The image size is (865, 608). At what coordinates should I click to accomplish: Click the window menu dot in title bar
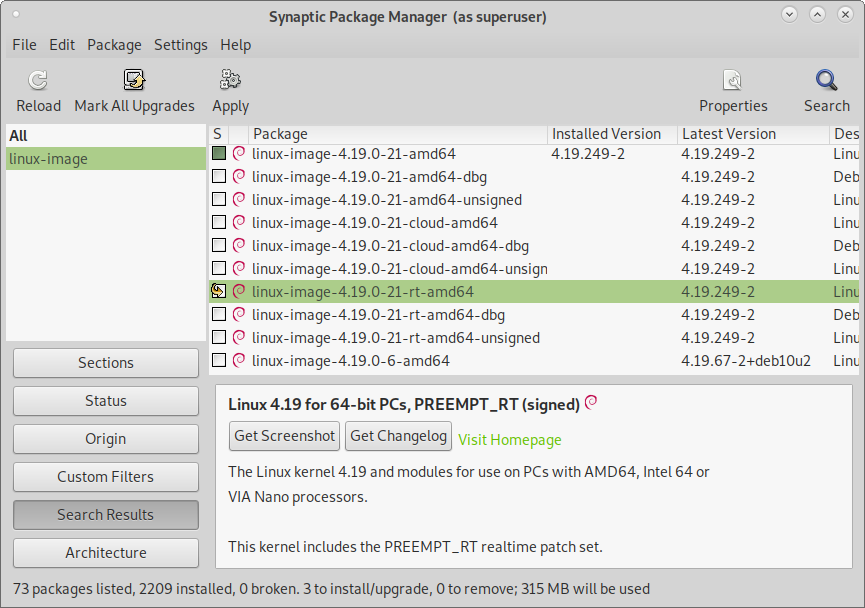pos(16,14)
